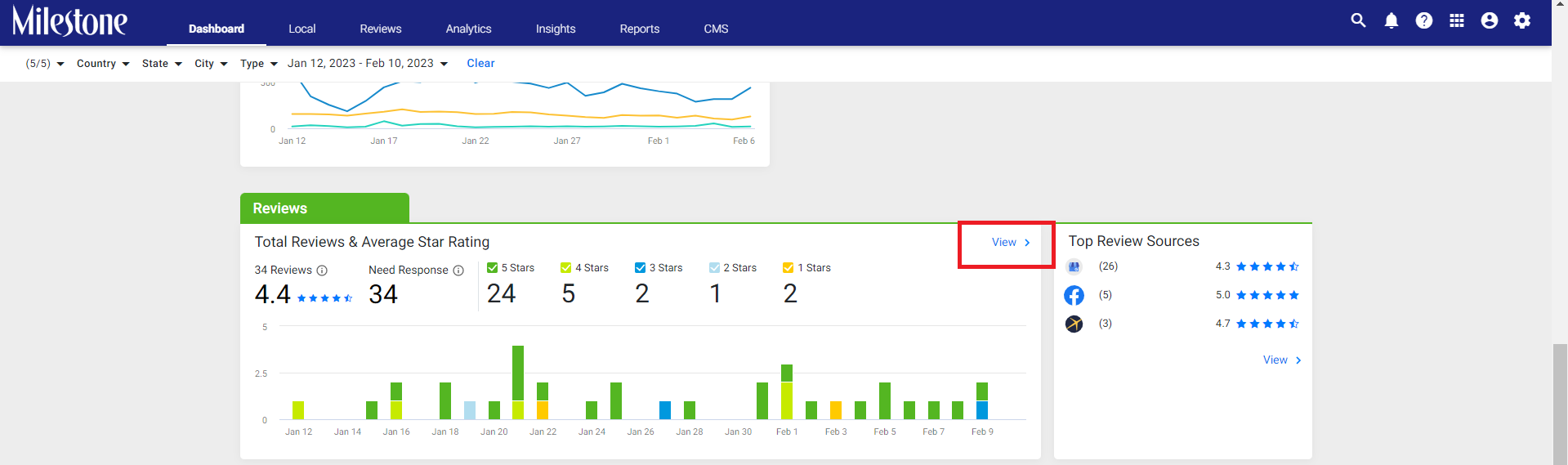Expand the Type filter dropdown
This screenshot has width=1568, height=465.
[259, 64]
